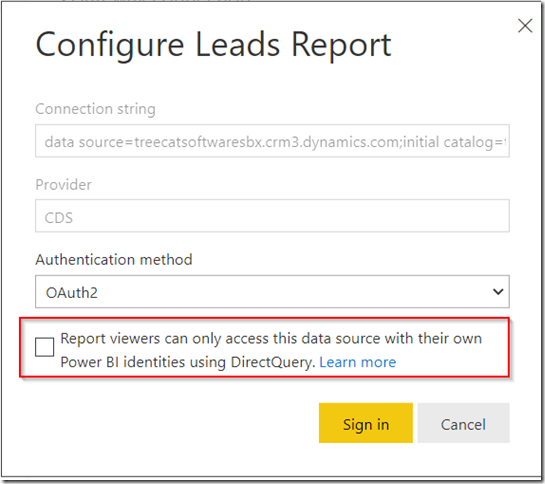This screenshot has height=484, width=545.
Task: Click the 'CDS' provider text
Action: (58, 218)
